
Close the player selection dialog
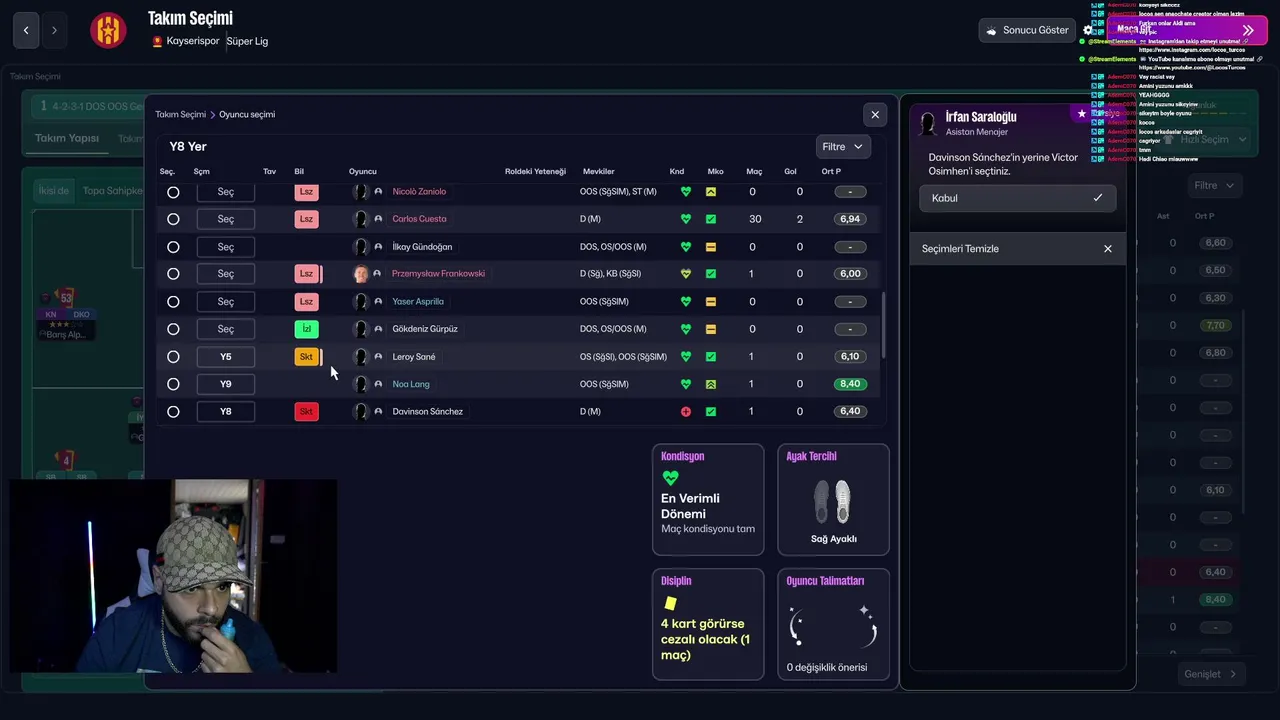(x=875, y=115)
